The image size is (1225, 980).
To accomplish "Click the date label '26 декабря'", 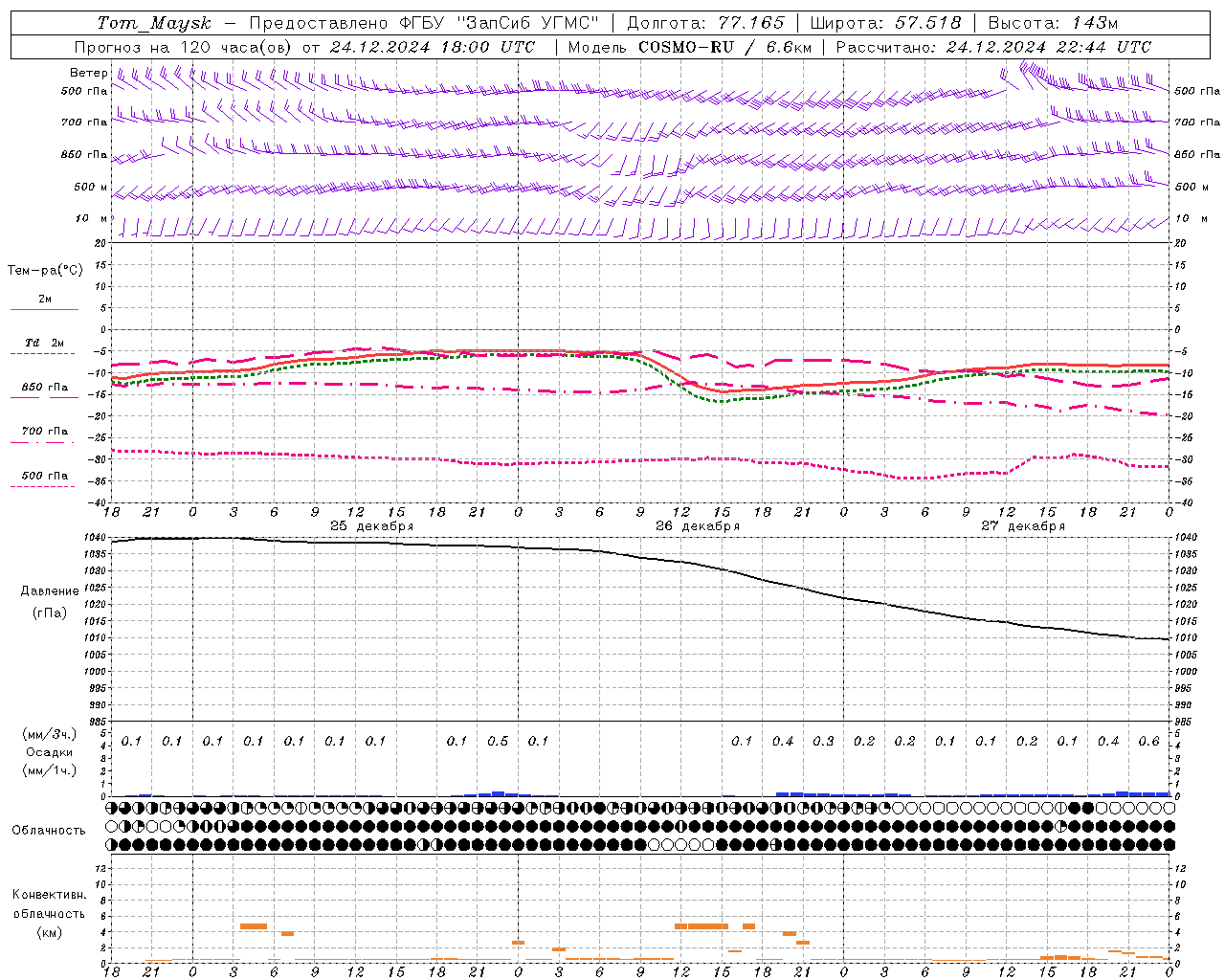I will coord(698,526).
